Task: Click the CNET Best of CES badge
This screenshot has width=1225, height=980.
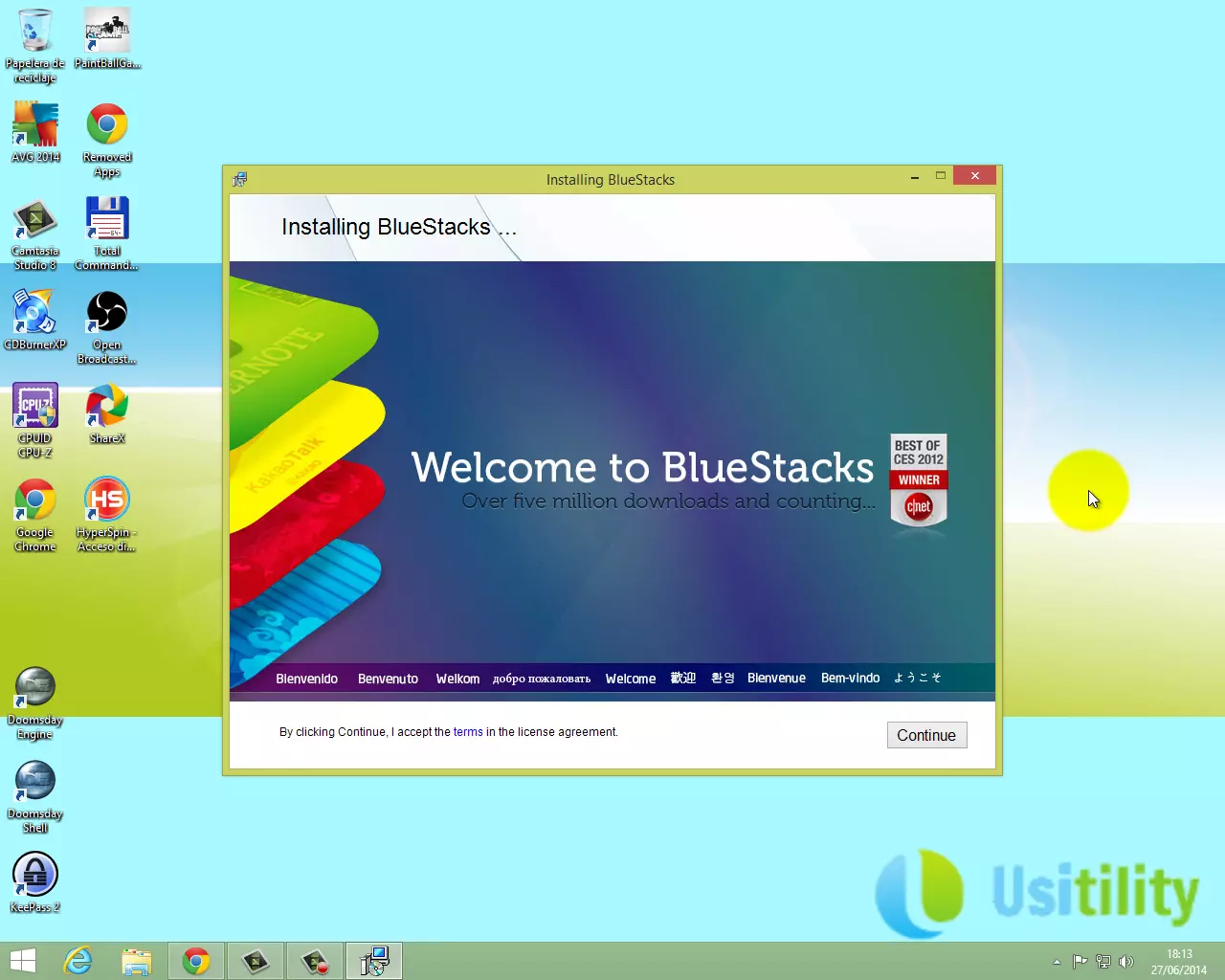Action: (918, 481)
